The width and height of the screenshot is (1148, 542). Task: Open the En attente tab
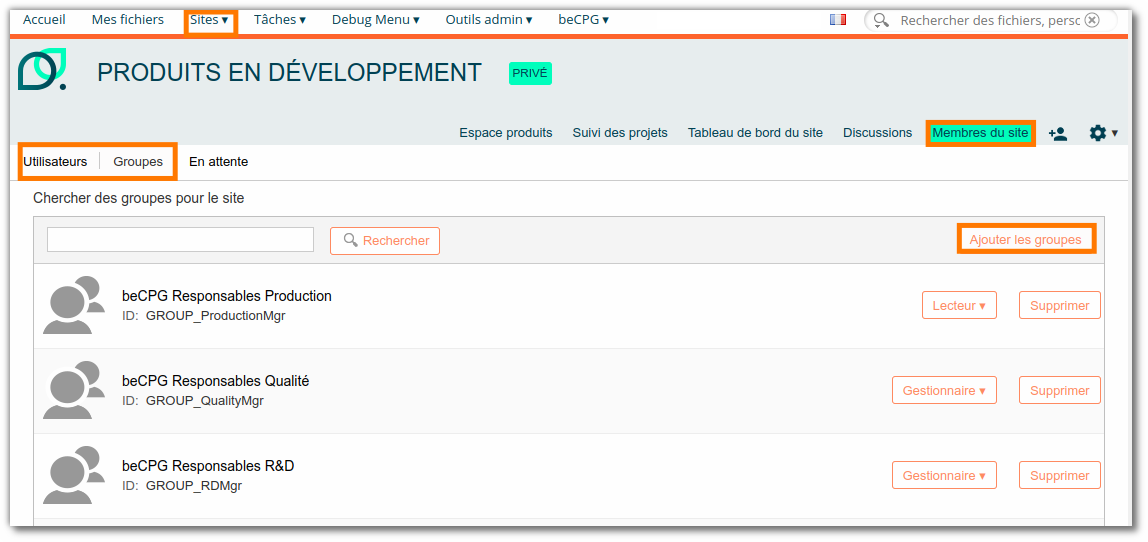(218, 162)
